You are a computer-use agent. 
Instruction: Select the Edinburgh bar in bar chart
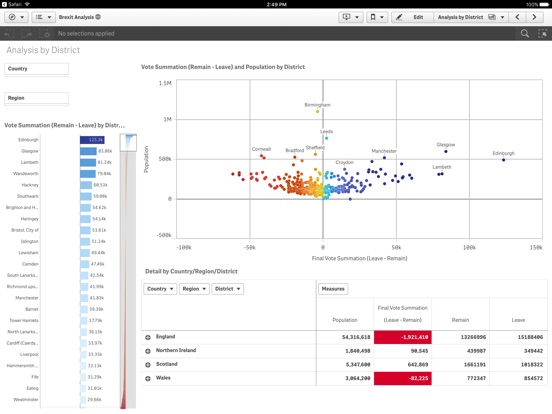[92, 140]
